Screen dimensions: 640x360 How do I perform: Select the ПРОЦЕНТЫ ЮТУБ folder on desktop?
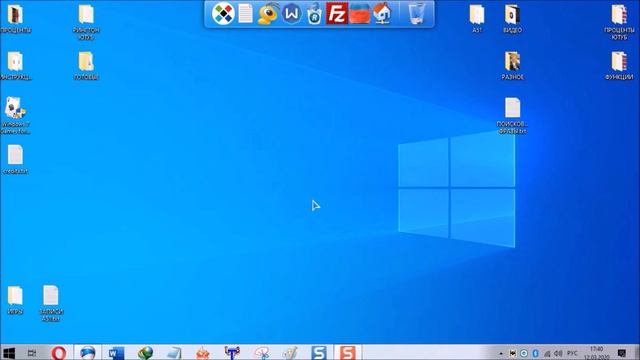point(619,22)
